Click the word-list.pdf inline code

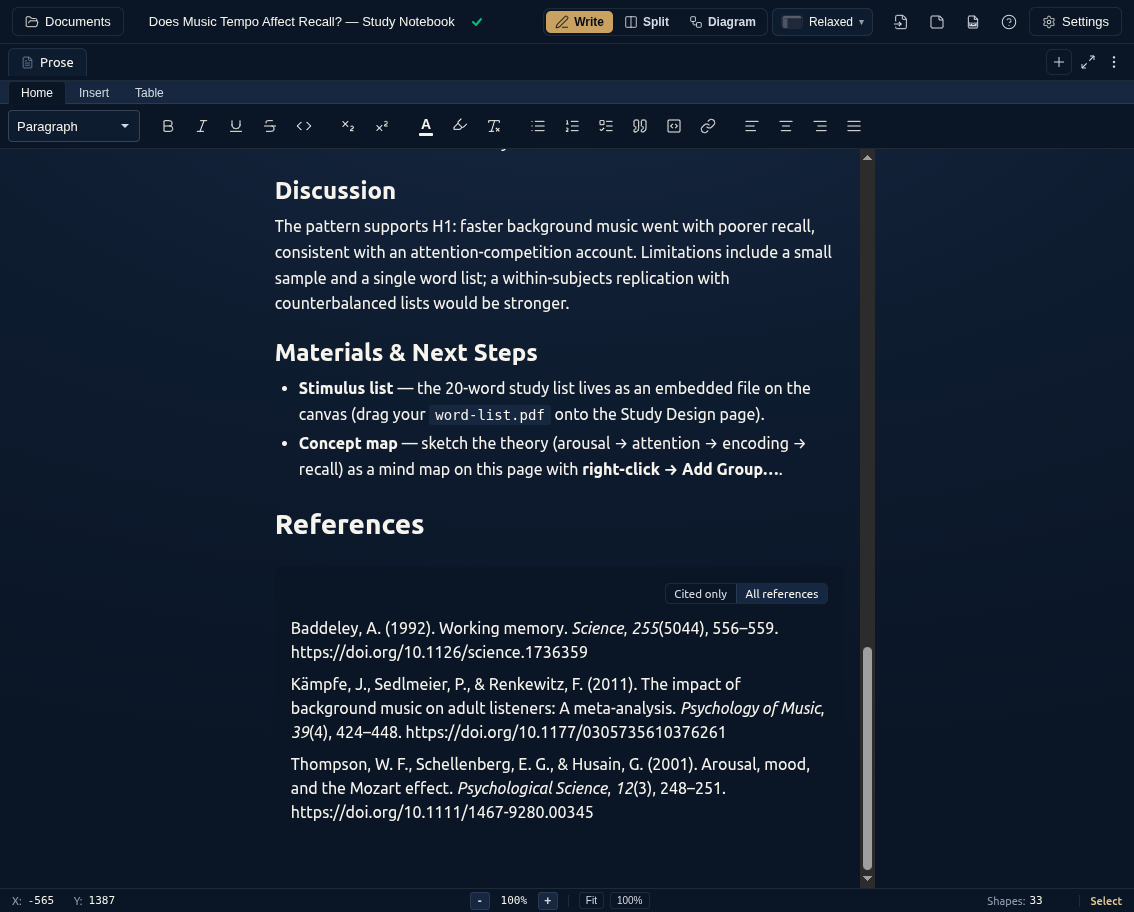490,415
